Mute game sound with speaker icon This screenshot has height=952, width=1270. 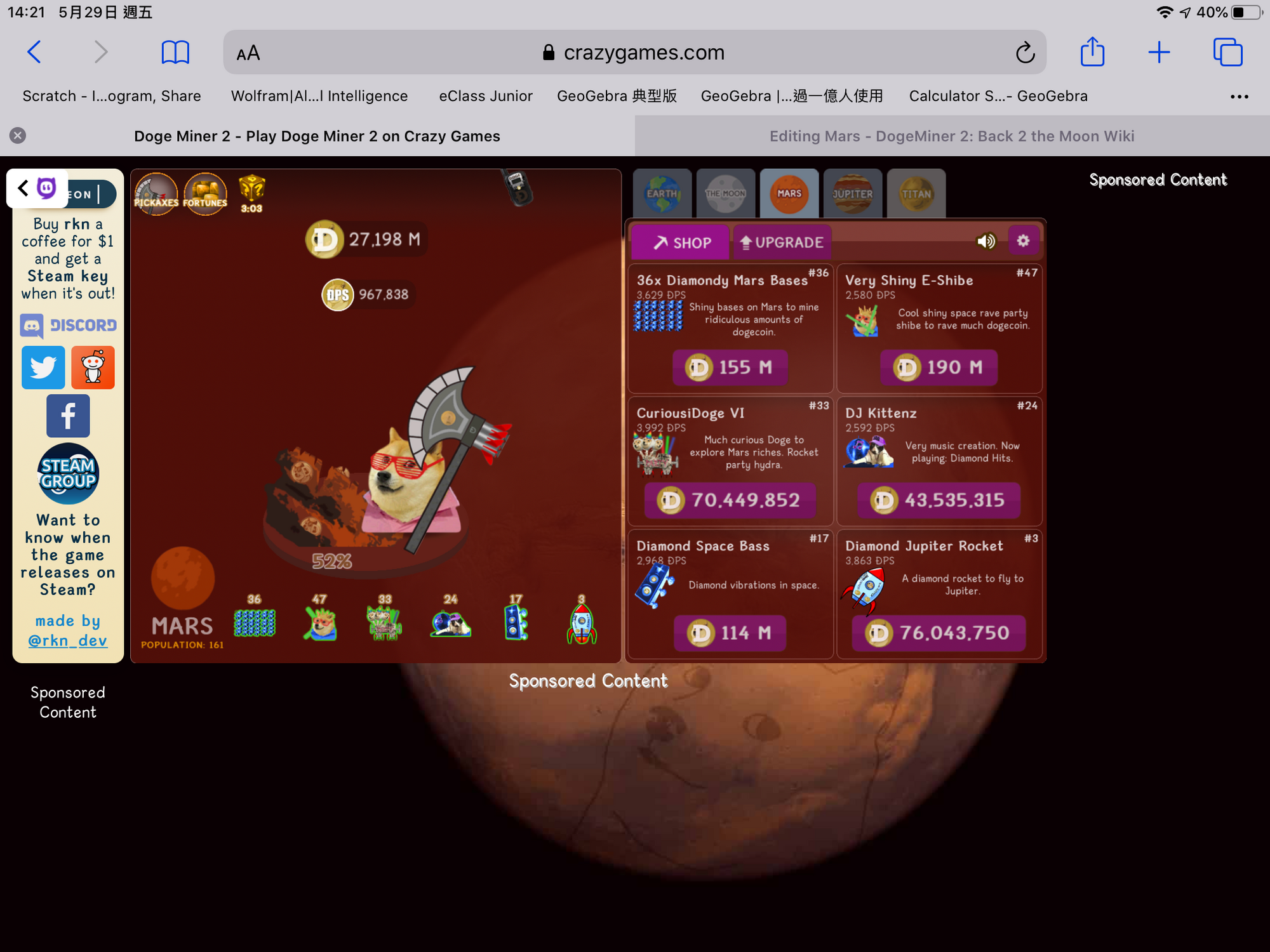coord(986,241)
